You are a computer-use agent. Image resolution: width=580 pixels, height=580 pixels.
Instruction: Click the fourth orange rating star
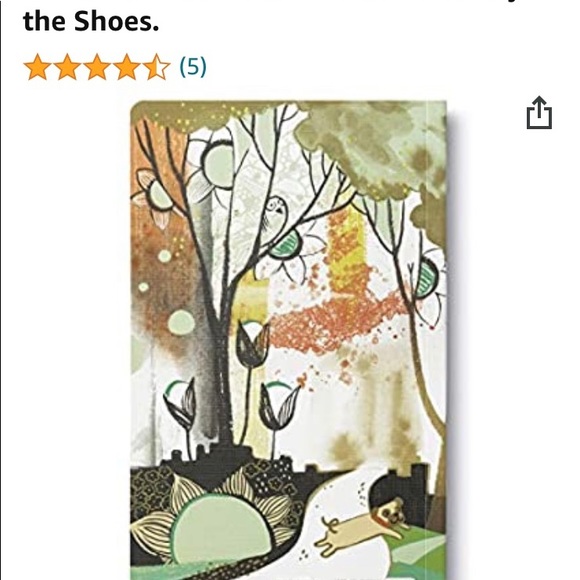point(127,67)
